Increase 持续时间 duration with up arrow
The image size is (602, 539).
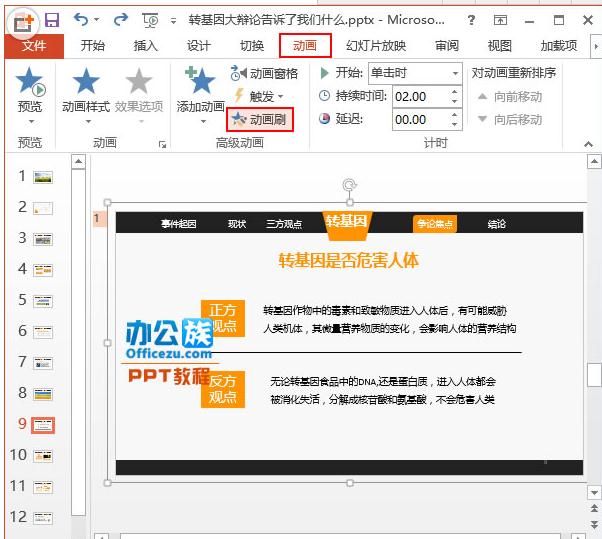click(455, 92)
